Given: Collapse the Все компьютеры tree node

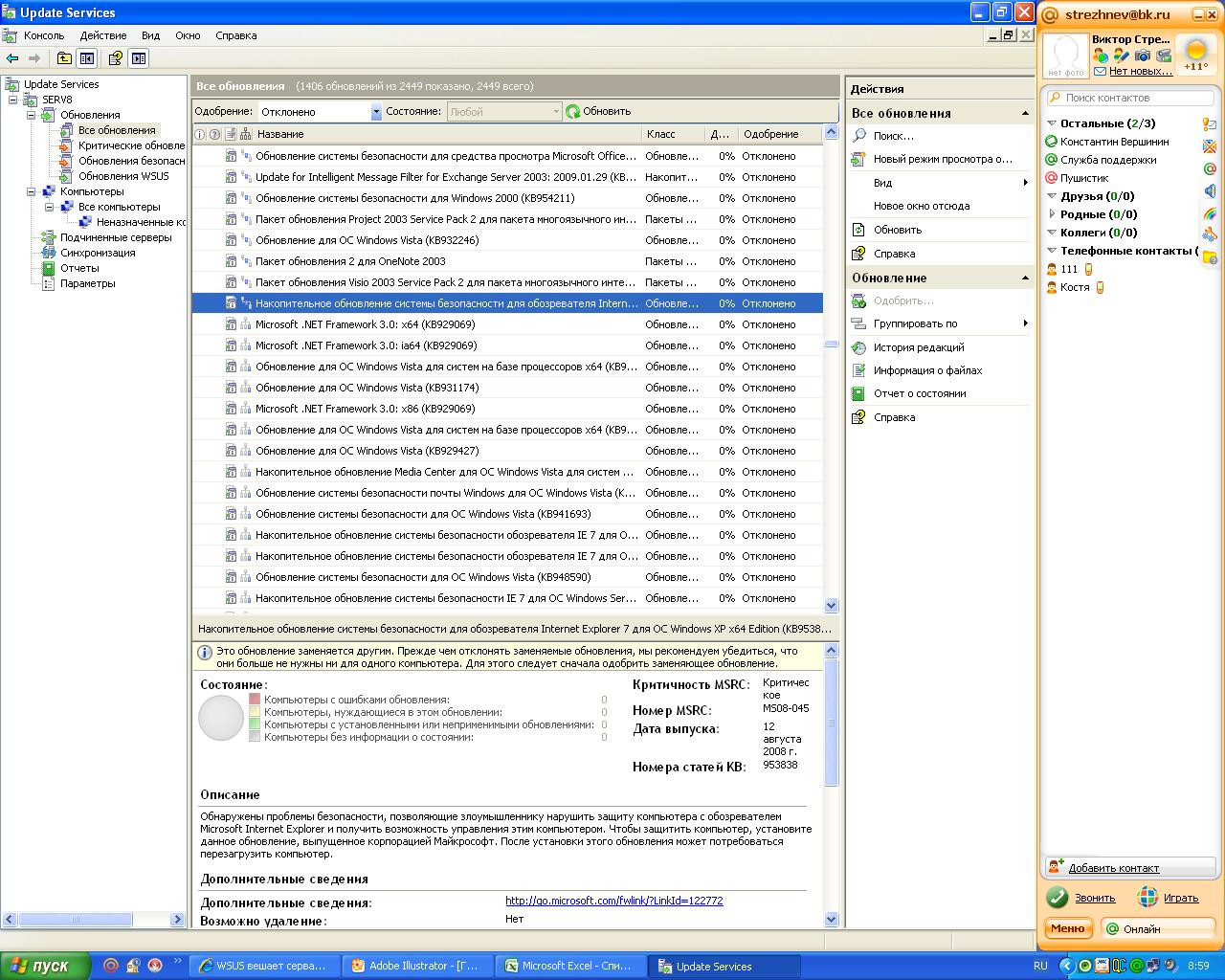Looking at the screenshot, I should coord(50,207).
